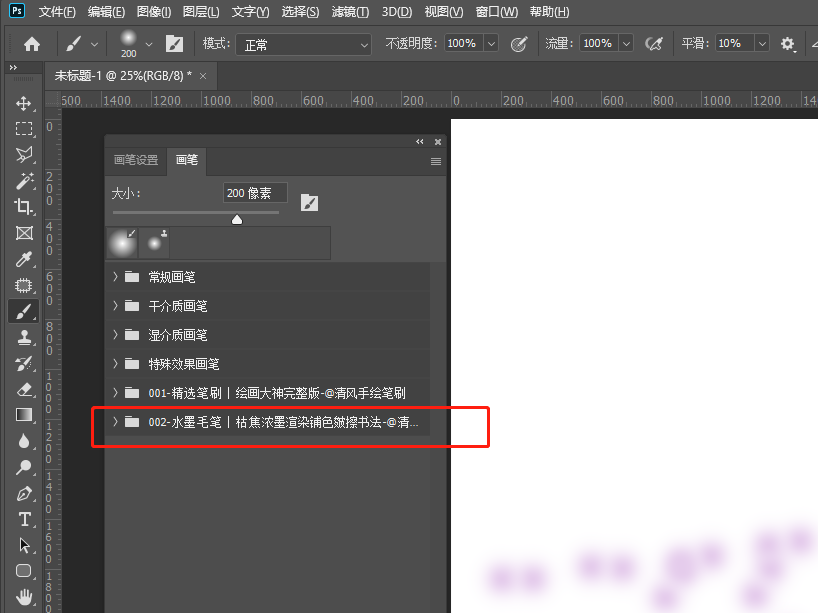Select the Gradient tool
818x613 pixels.
click(x=23, y=415)
